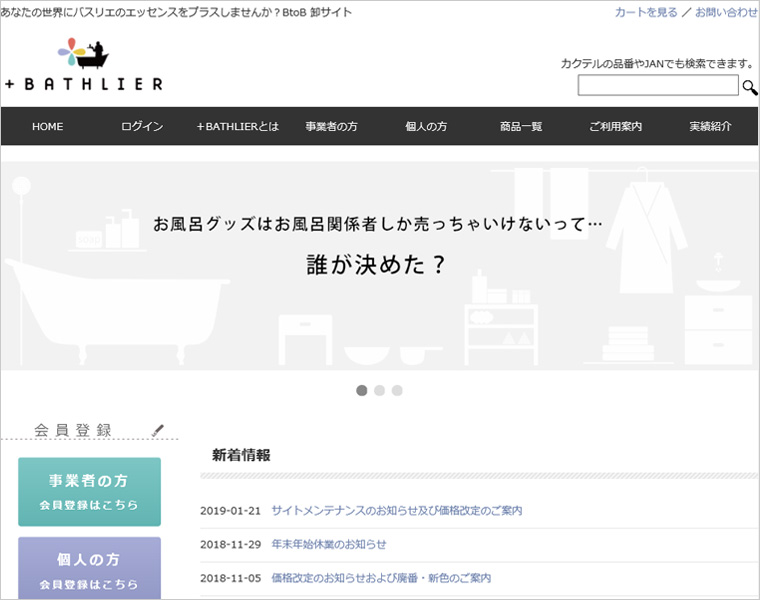Click the +BATHLIER bathtub logo

point(83,64)
